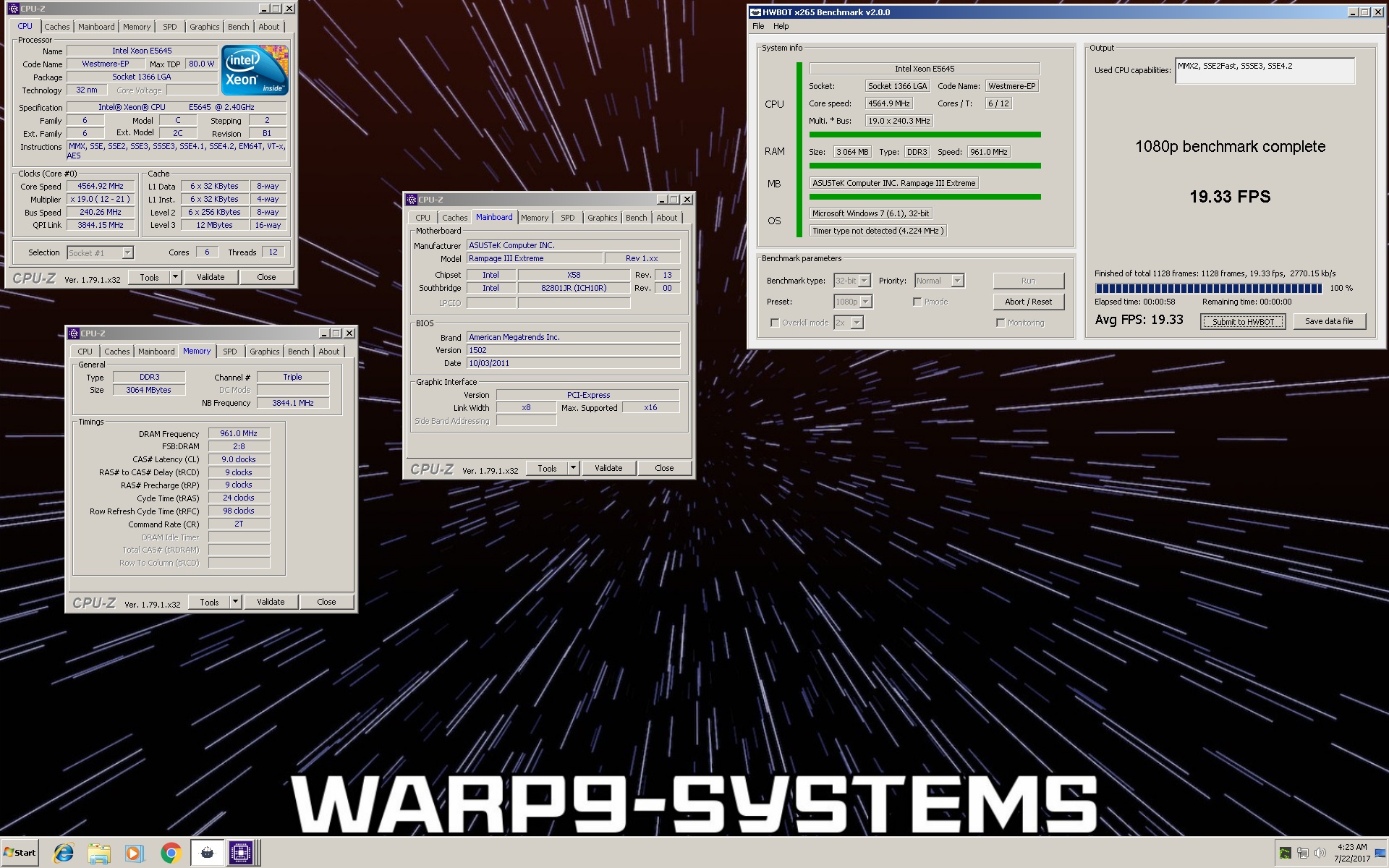Screen dimensions: 1389x868
Task: Open the Overkill 2x dropdown
Action: (849, 323)
